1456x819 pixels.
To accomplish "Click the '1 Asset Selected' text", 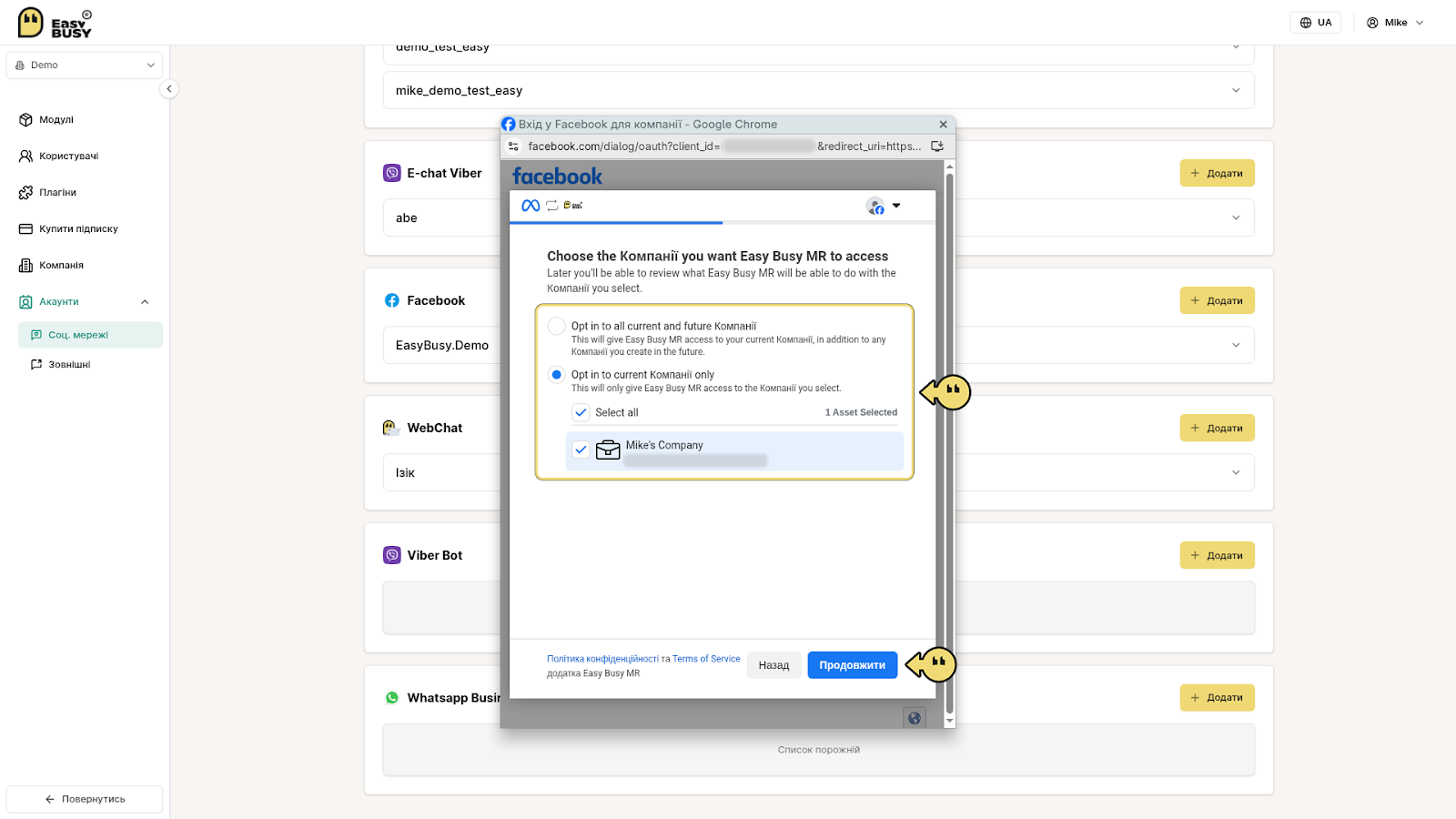I will (861, 412).
